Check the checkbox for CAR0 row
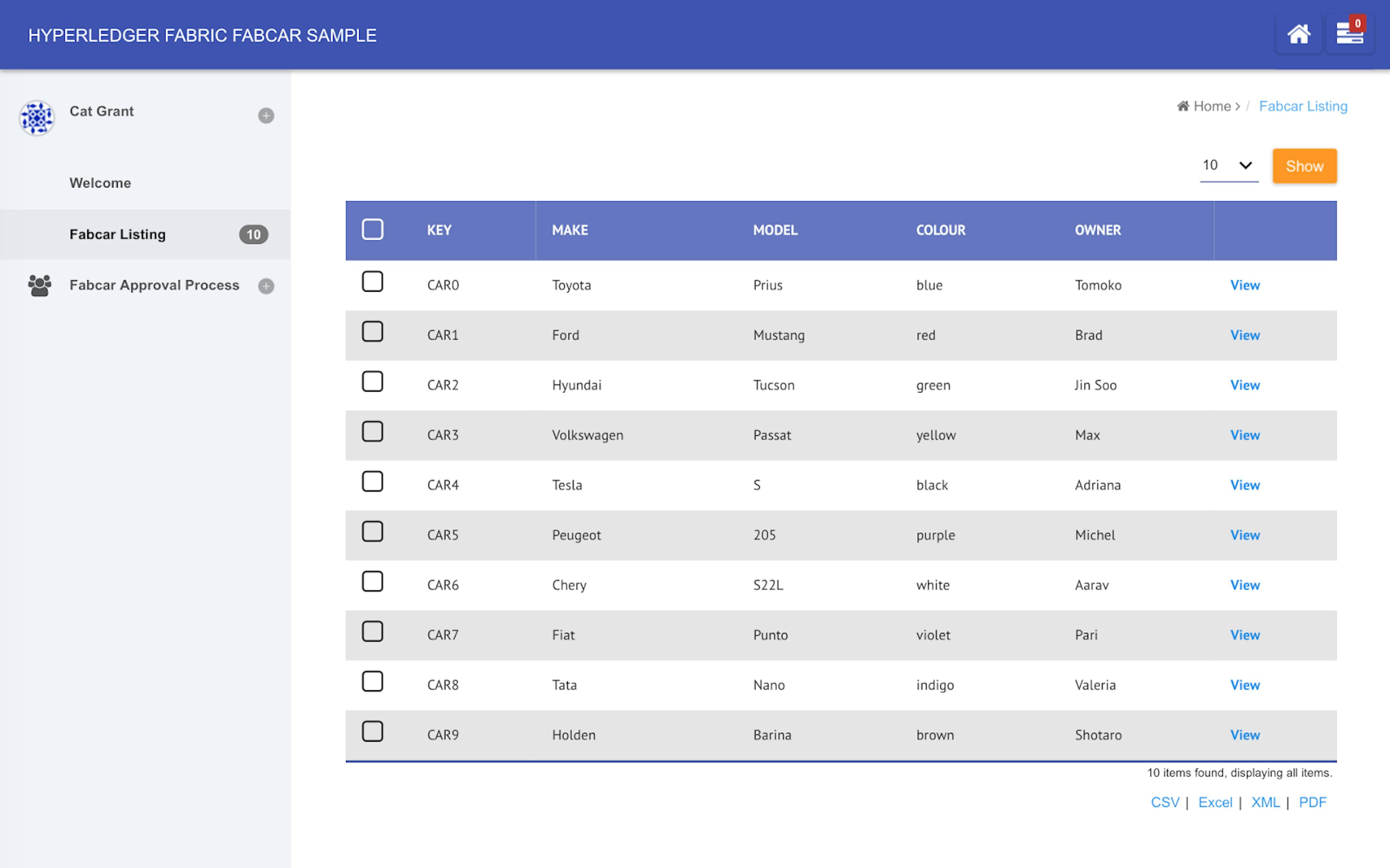1390x868 pixels. (x=372, y=282)
